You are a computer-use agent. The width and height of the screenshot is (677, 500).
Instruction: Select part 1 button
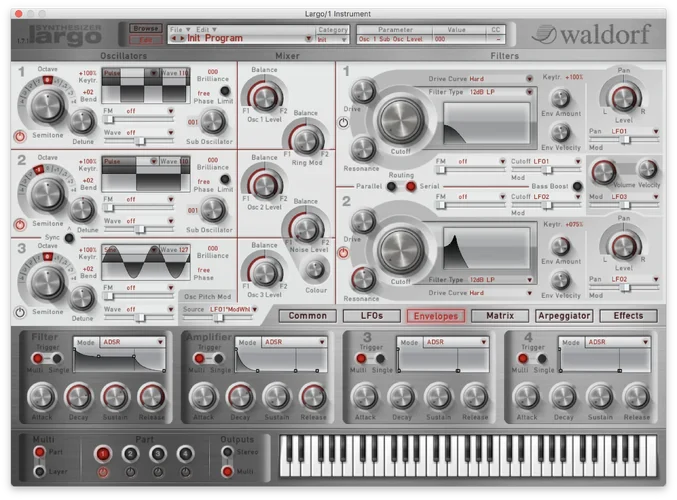coord(103,454)
